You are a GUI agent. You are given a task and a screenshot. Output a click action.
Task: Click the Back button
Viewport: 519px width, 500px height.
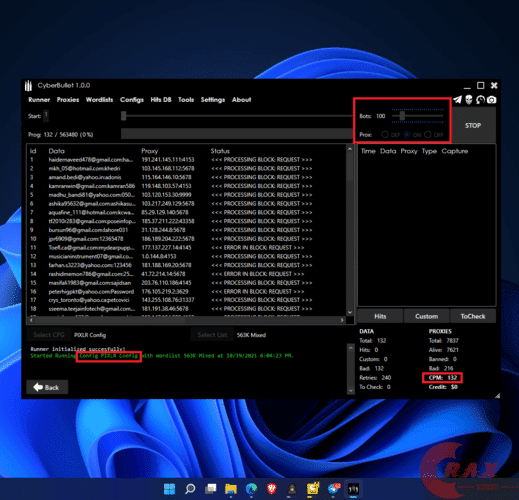(x=47, y=387)
